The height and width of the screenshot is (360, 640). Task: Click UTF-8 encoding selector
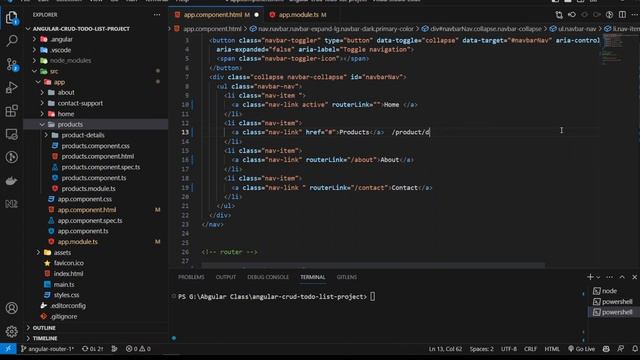509,349
